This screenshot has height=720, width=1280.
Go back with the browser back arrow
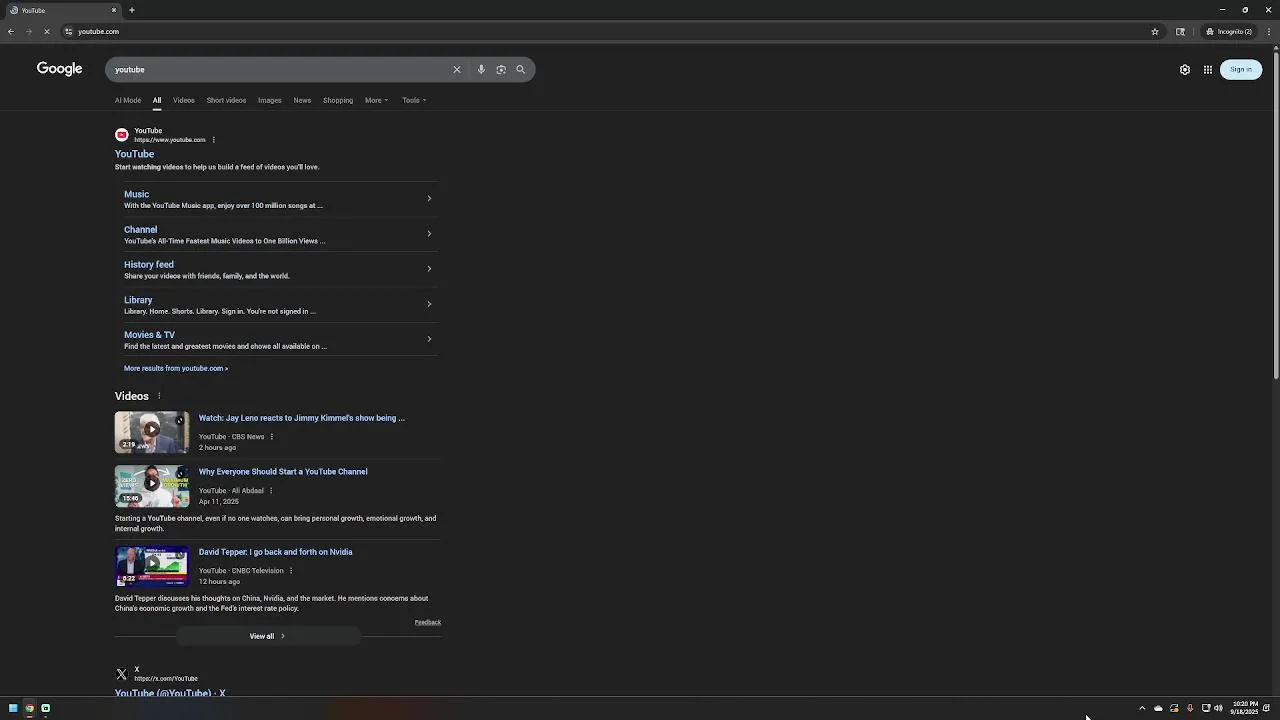tap(10, 32)
